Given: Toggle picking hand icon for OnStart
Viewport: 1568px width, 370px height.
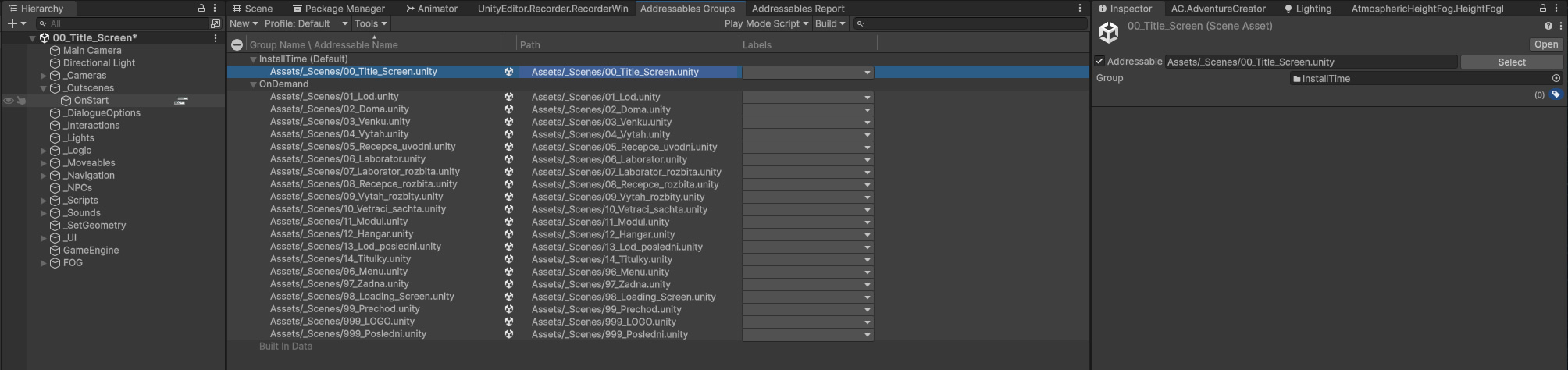Looking at the screenshot, I should [x=22, y=101].
